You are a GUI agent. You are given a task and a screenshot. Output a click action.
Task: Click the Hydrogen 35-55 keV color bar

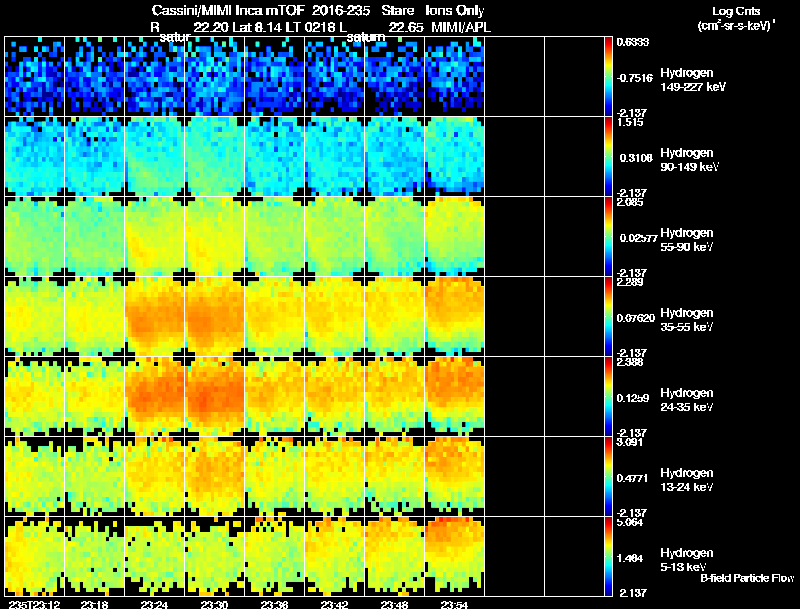tap(608, 317)
